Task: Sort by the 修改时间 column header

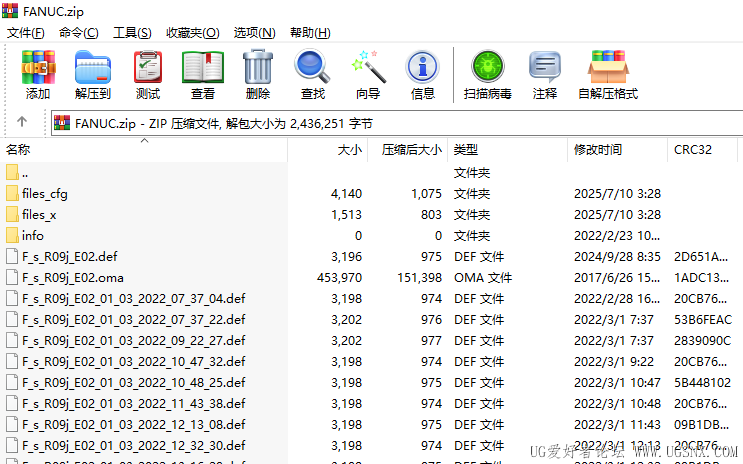Action: (x=617, y=150)
